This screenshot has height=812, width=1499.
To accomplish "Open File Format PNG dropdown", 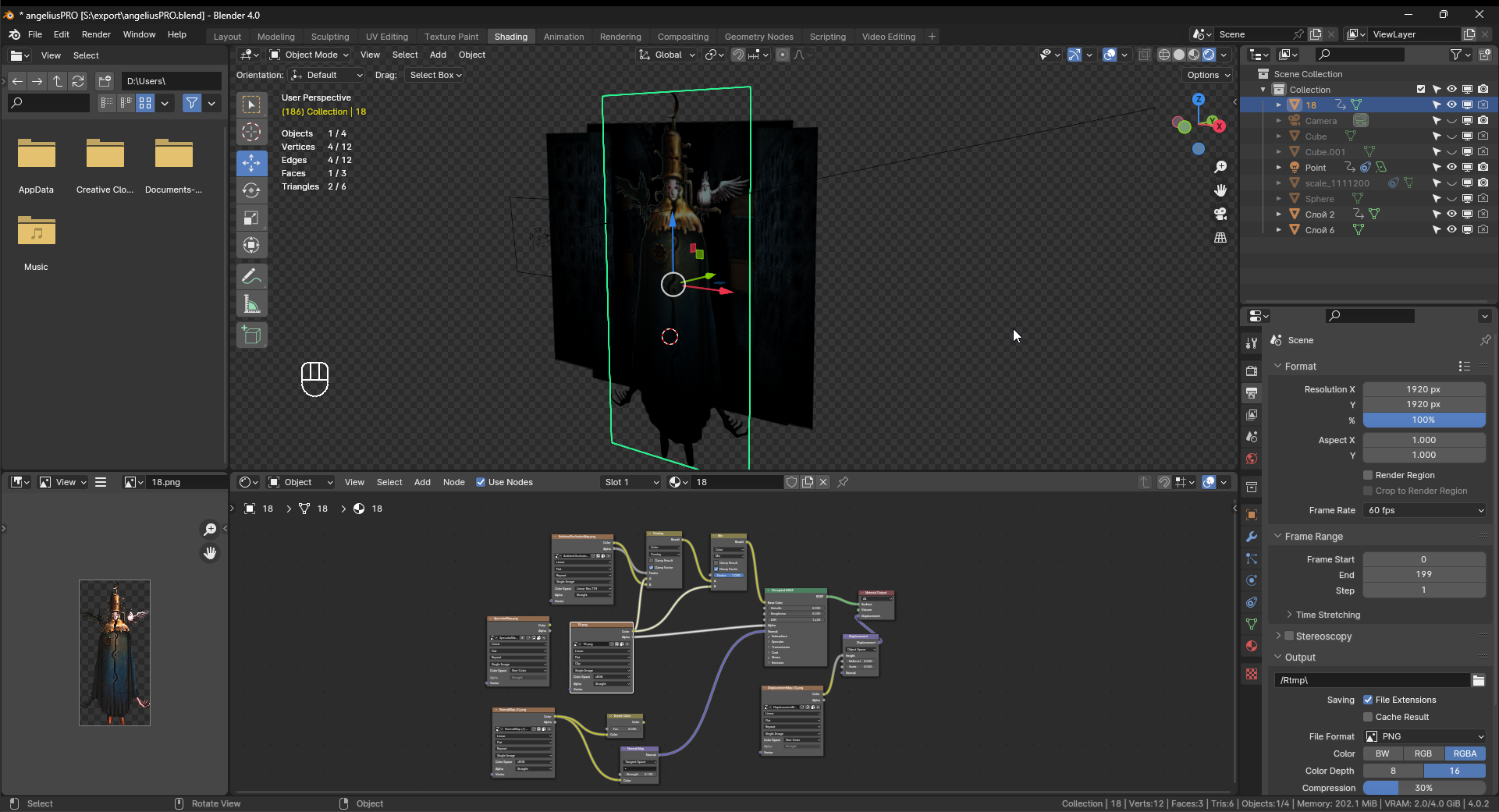I will point(1425,736).
